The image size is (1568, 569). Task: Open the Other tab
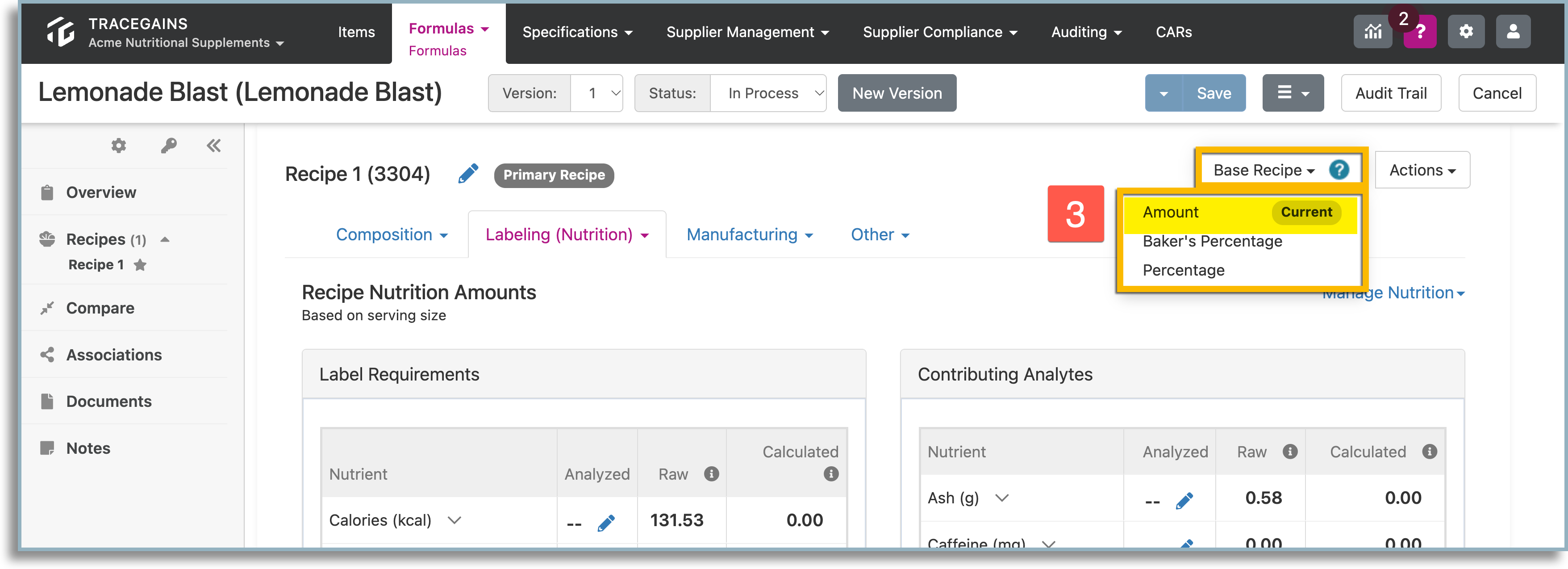click(880, 234)
